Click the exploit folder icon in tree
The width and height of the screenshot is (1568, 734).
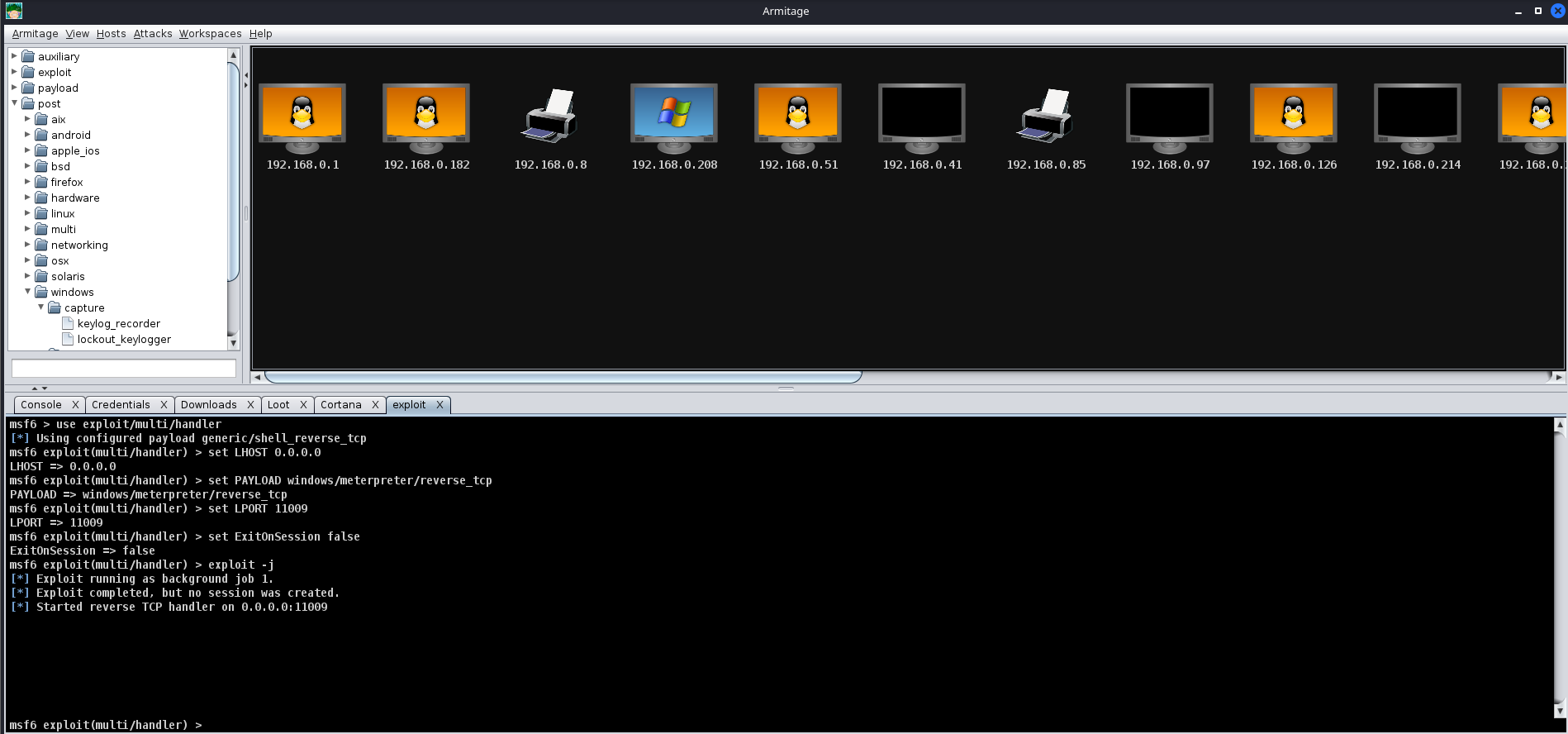pyautogui.click(x=28, y=72)
